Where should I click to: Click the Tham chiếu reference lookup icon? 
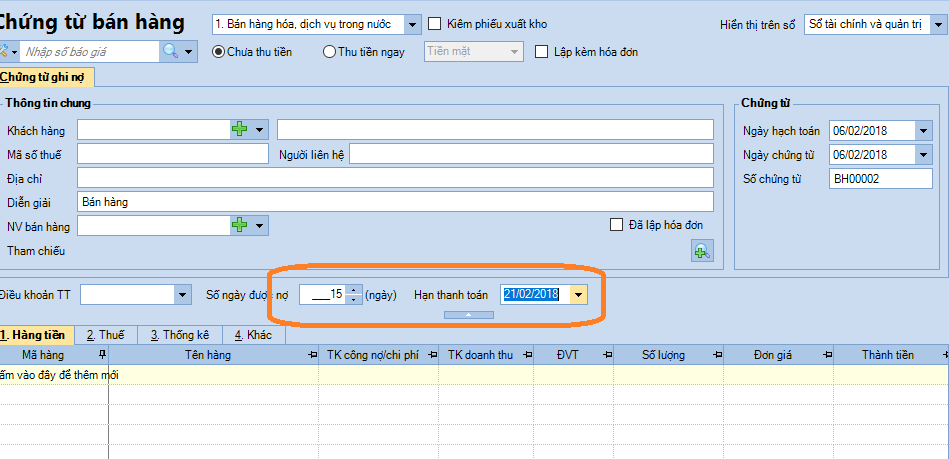(702, 251)
